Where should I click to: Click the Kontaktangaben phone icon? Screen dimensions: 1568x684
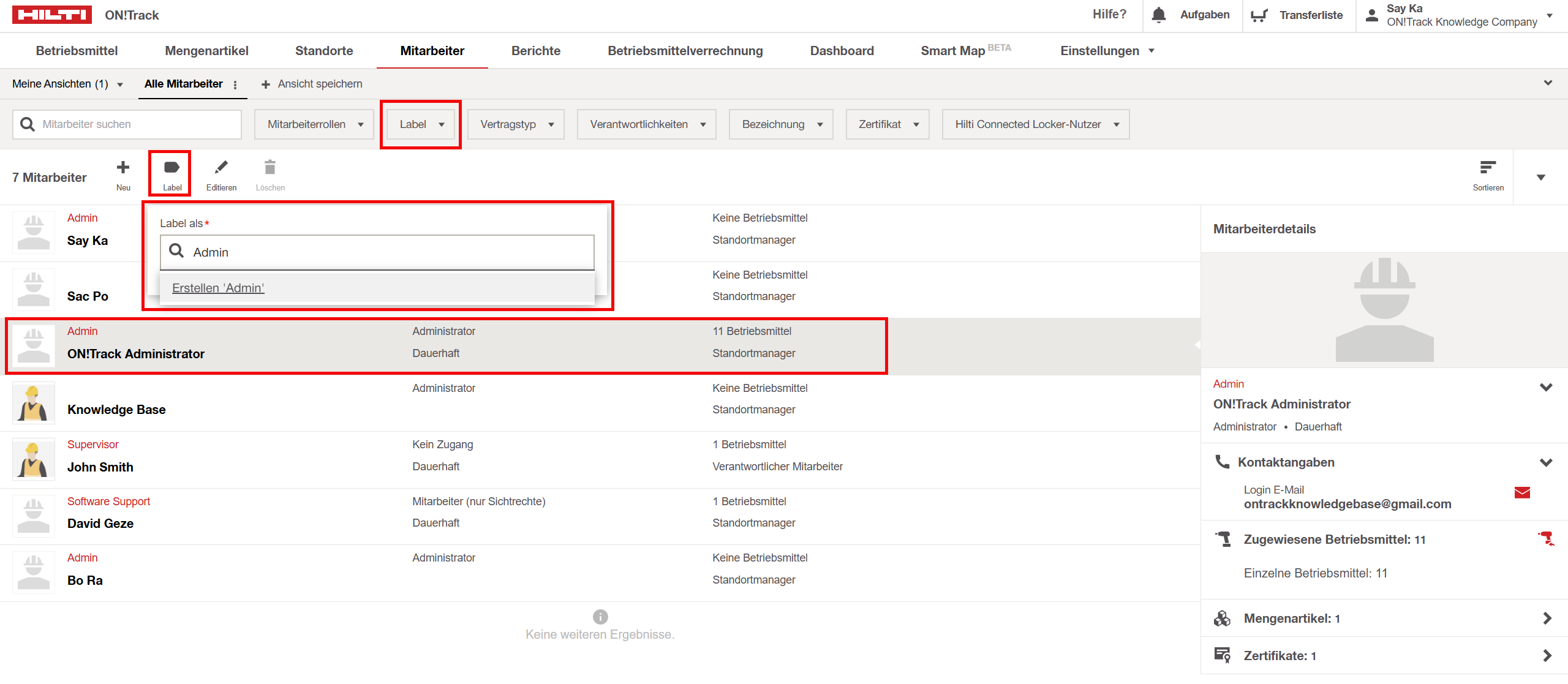(1222, 462)
